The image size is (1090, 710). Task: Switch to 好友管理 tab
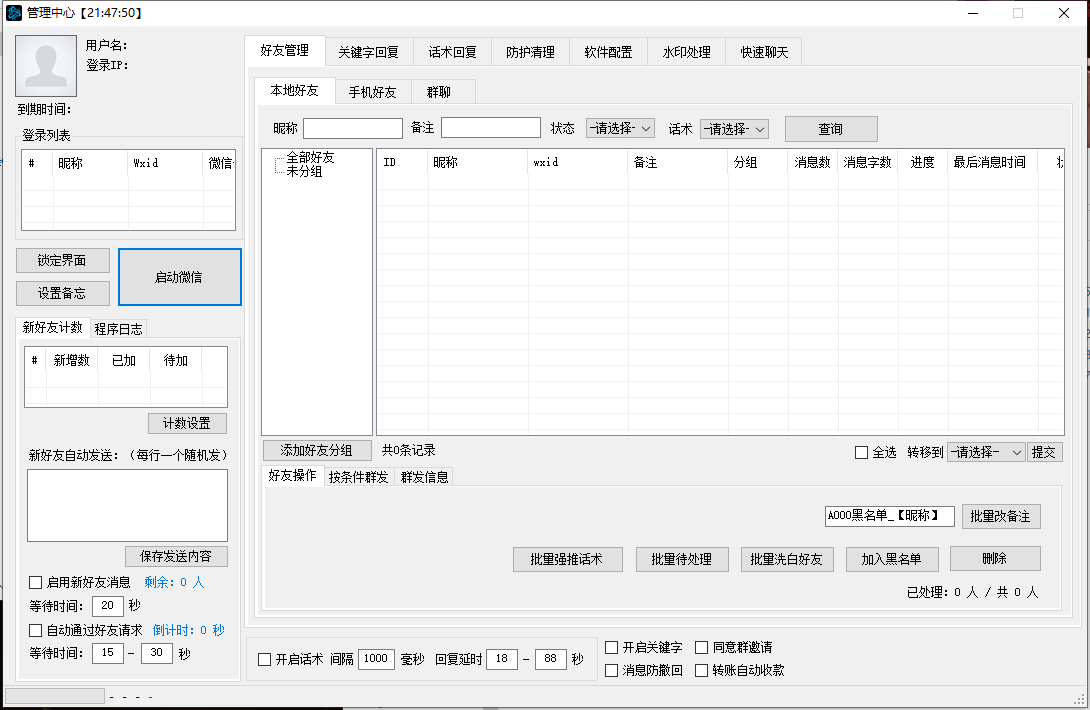pos(284,50)
